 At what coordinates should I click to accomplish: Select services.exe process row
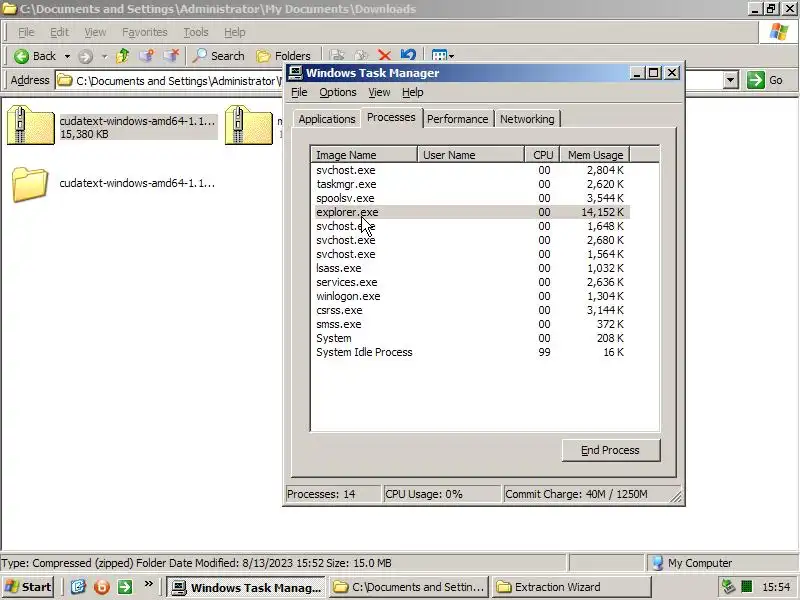click(x=470, y=282)
